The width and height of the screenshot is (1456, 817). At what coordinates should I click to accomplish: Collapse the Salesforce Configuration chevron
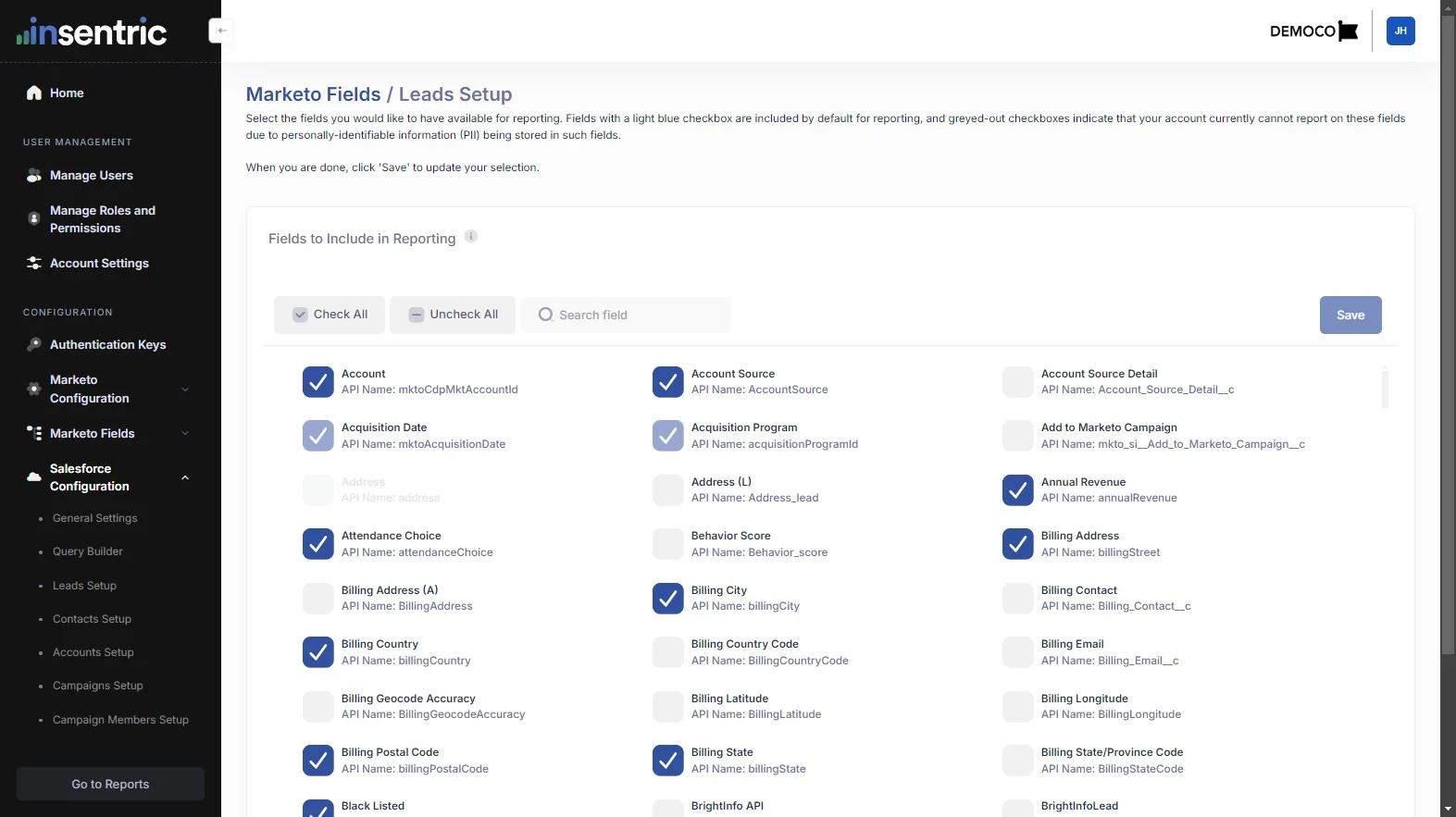click(185, 477)
